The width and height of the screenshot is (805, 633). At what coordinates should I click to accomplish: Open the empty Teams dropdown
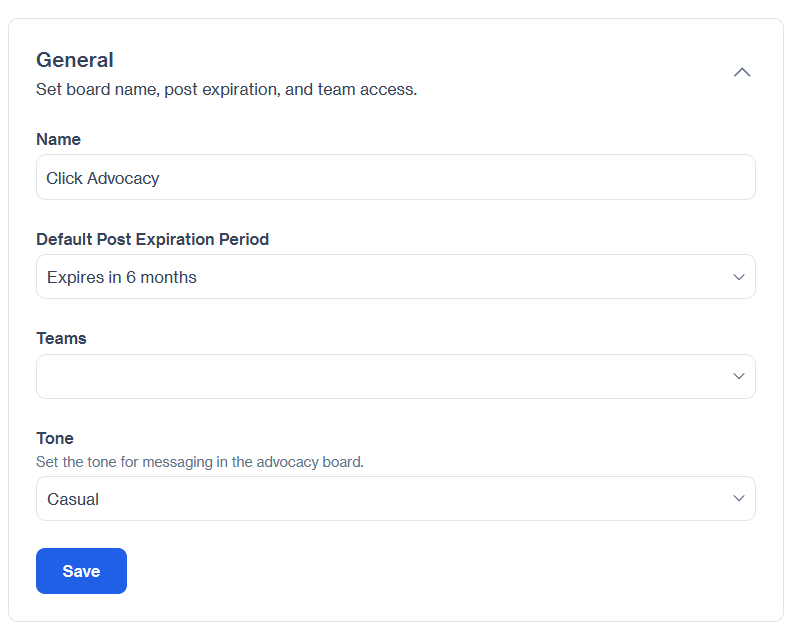pos(396,376)
